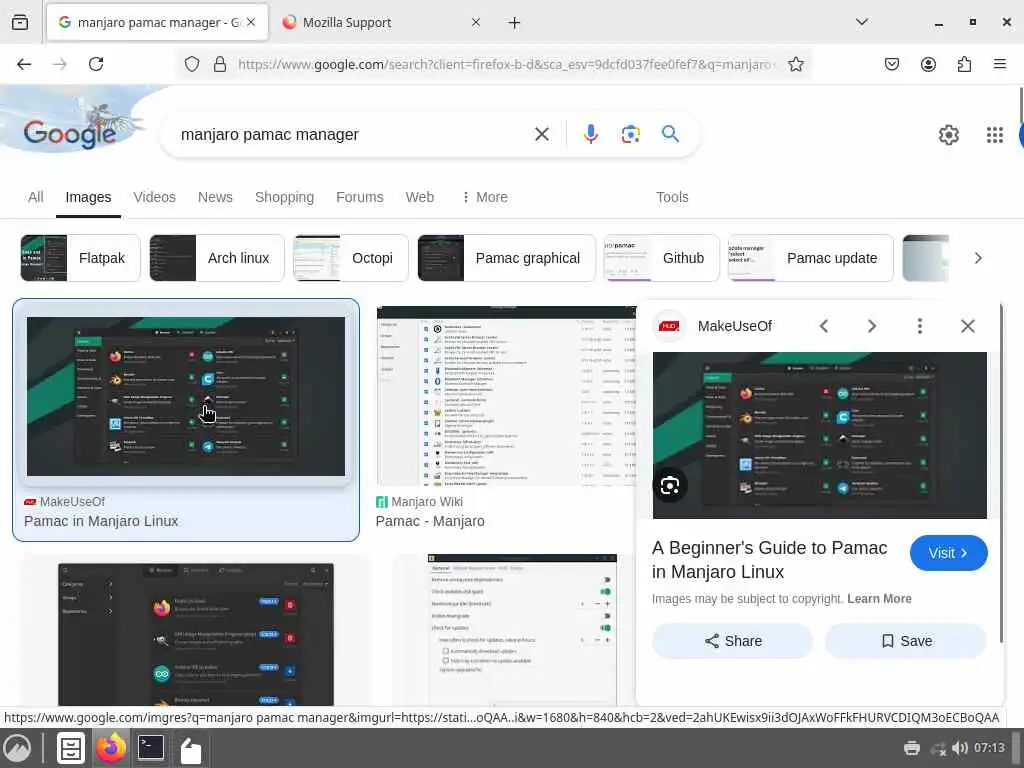Reload the current page
The height and width of the screenshot is (768, 1024).
(96, 64)
